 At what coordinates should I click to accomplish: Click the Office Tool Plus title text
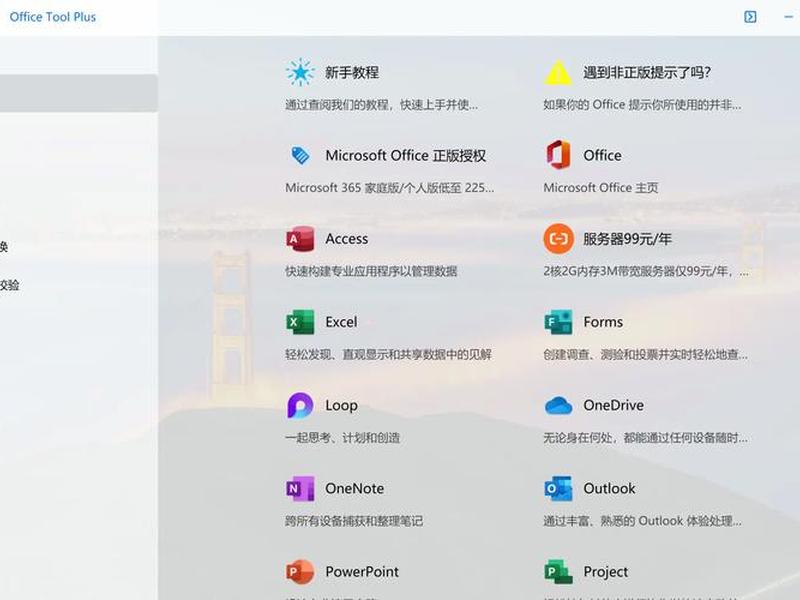(53, 17)
